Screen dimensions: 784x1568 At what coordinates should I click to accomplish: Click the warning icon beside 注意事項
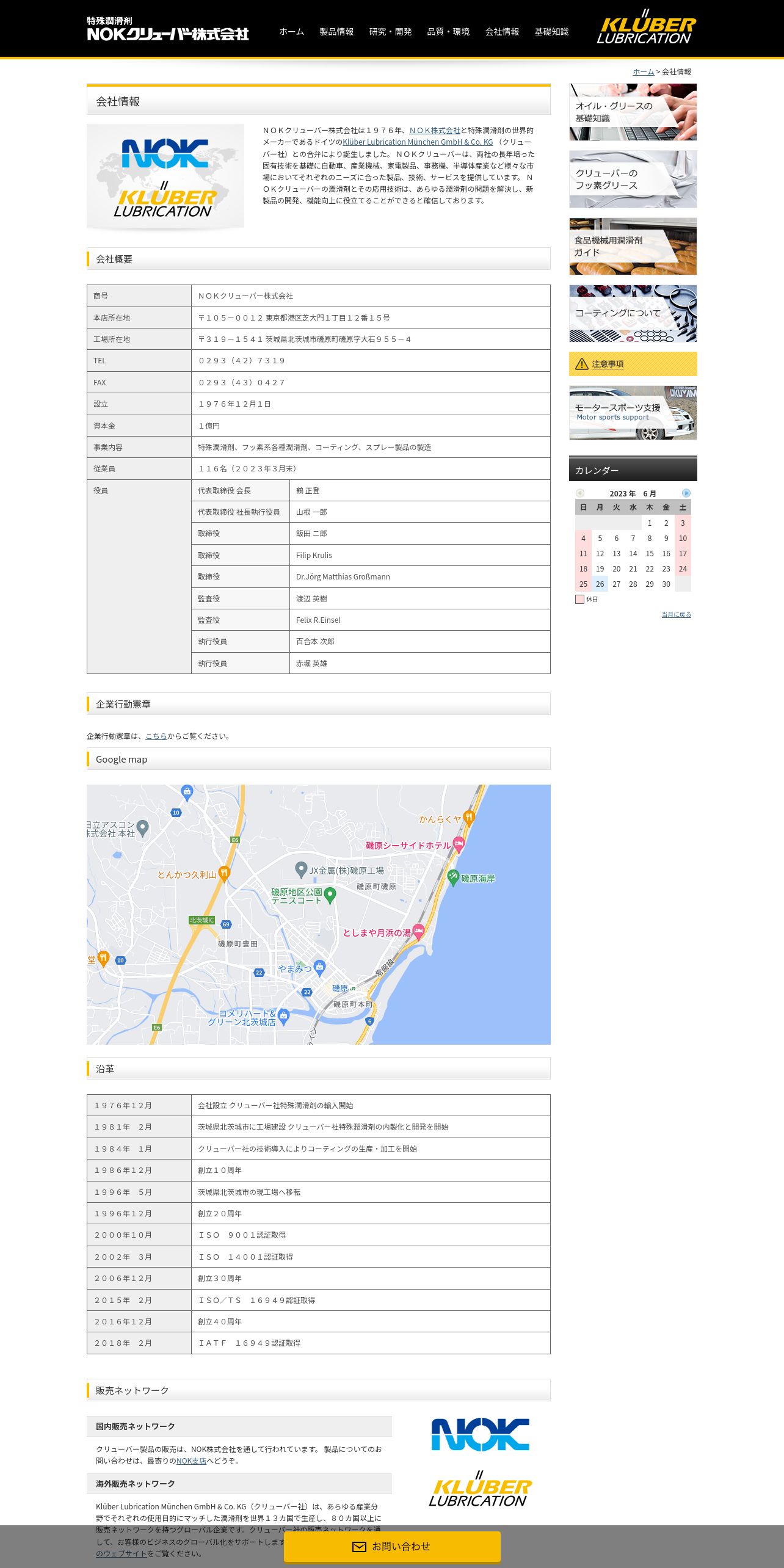(x=582, y=364)
